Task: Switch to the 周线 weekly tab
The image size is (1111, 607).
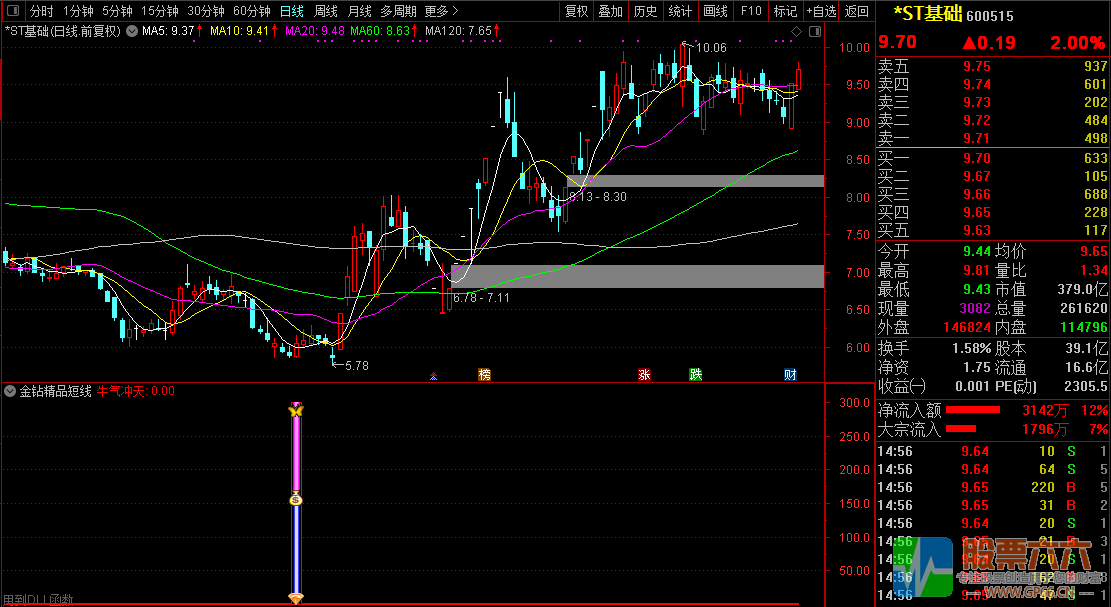Action: (x=326, y=12)
